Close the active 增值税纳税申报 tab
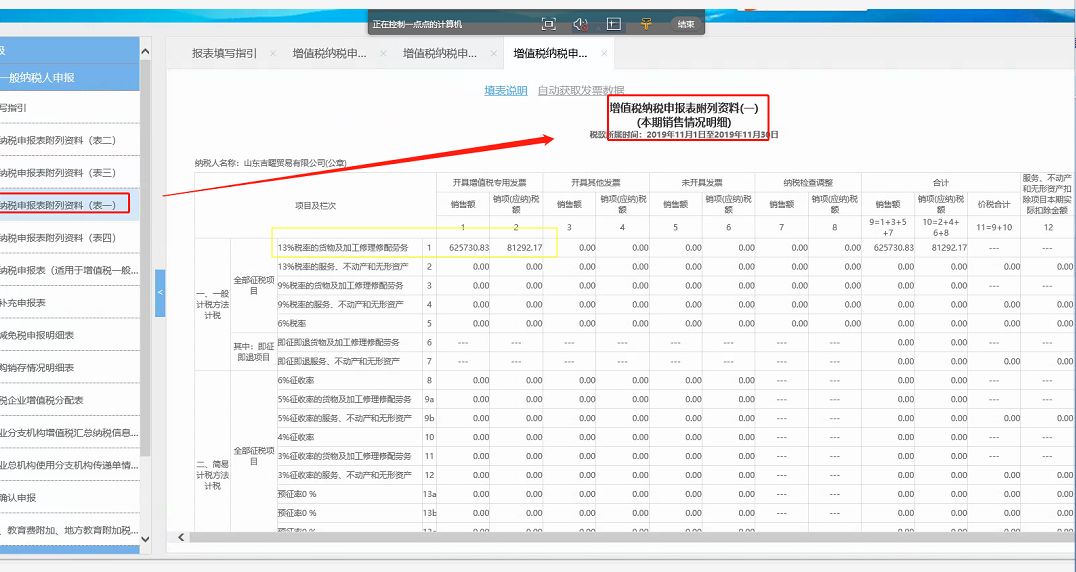This screenshot has height=572, width=1076. 604,54
